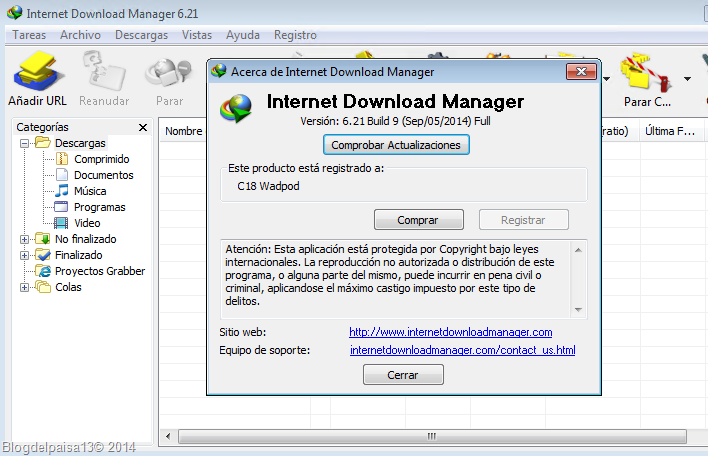Click the Documentos category icon
Image resolution: width=708 pixels, height=456 pixels.
tap(62, 175)
